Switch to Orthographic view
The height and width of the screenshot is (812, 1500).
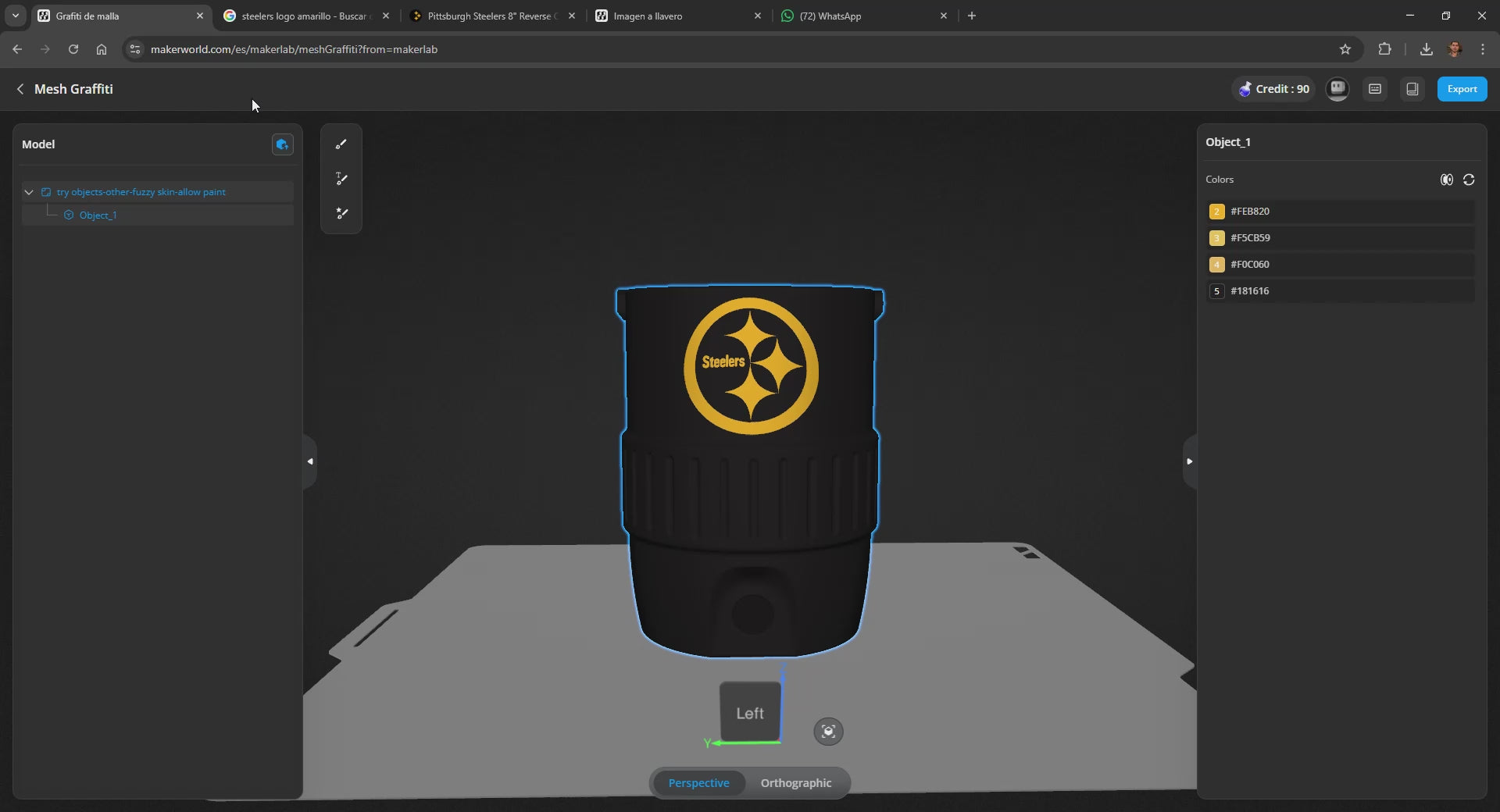tap(796, 783)
